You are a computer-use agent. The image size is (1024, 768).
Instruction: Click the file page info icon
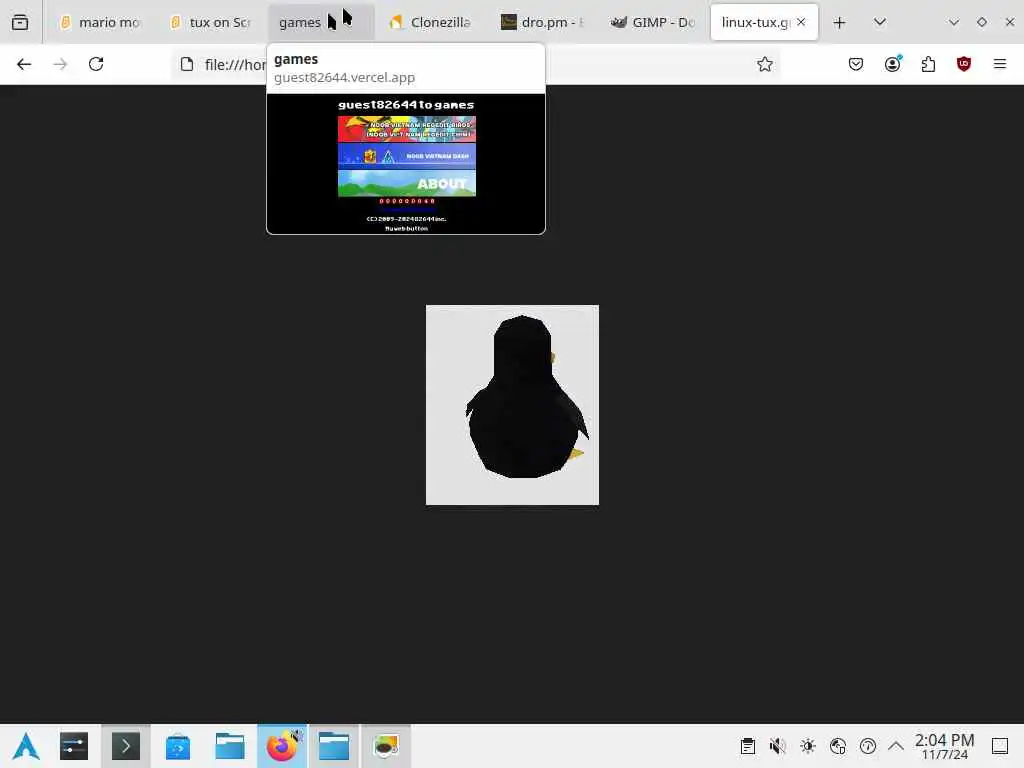(187, 65)
